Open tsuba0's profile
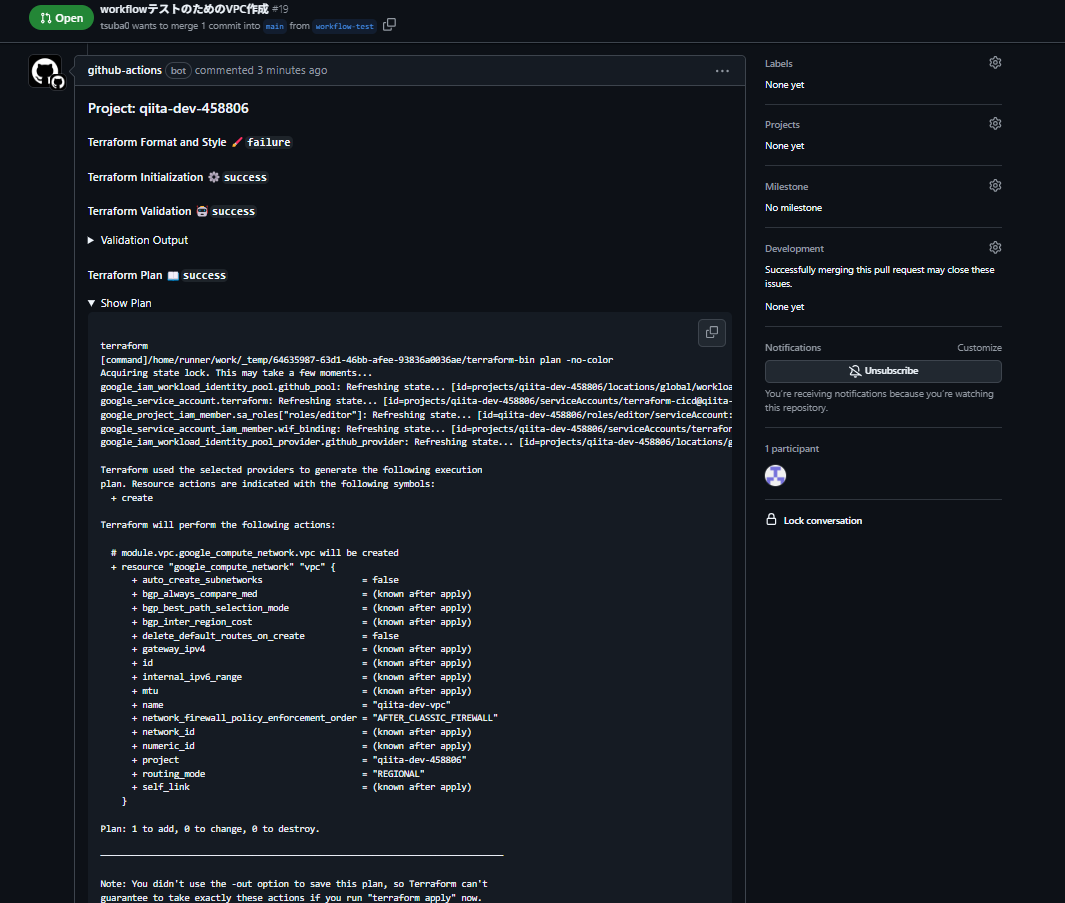Viewport: 1065px width, 903px height. click(113, 26)
